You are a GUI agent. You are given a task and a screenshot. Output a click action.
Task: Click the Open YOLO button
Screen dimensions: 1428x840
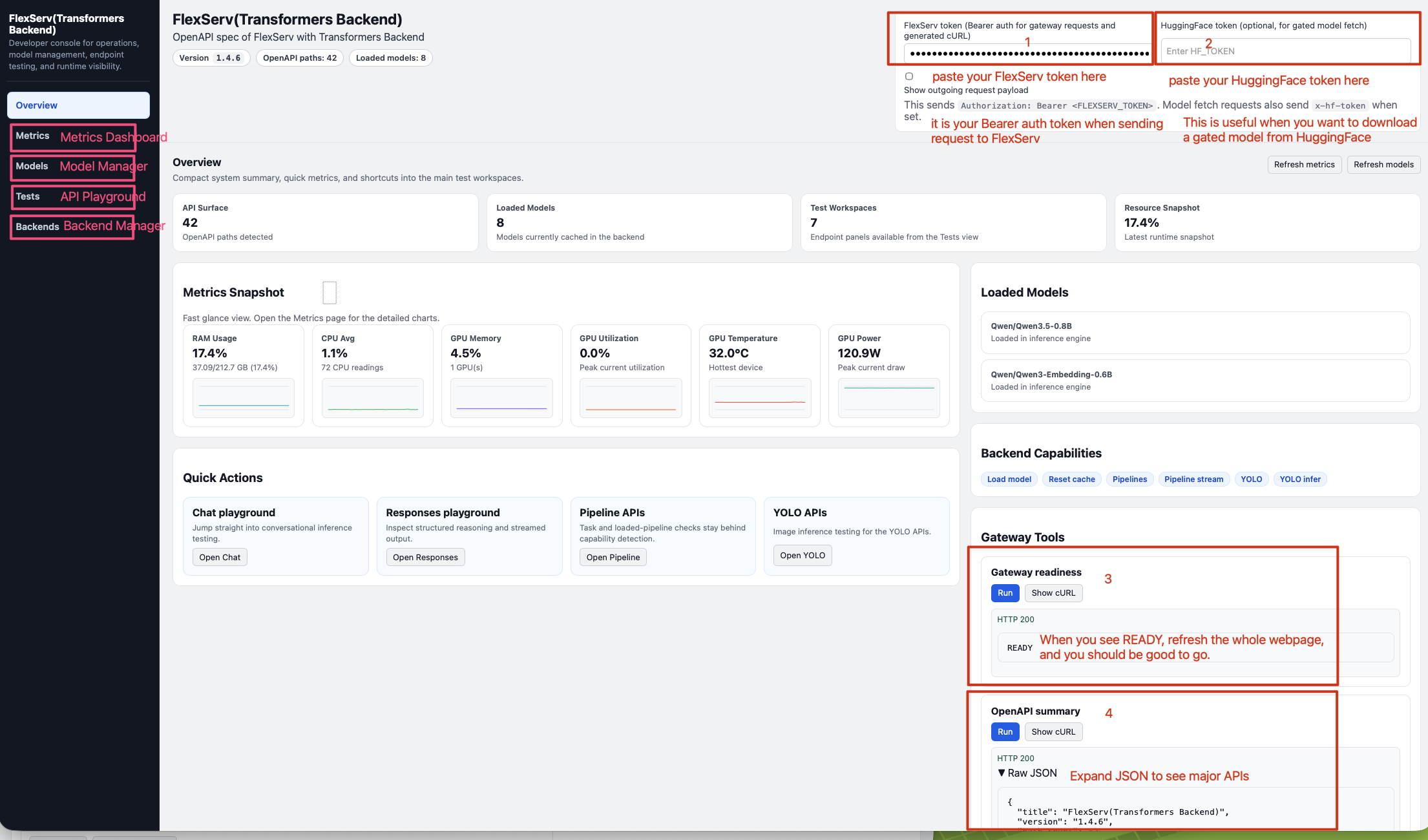(803, 555)
